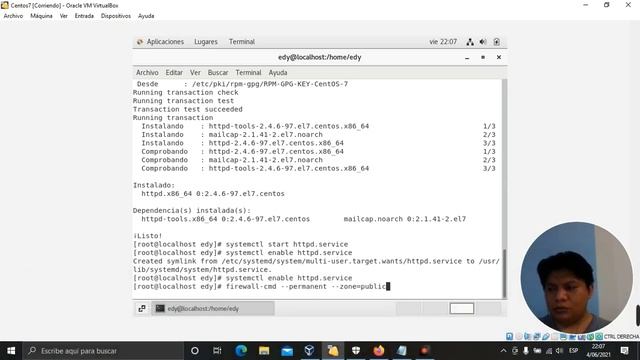
Task: Click the Windows tray volume icon
Action: [560, 351]
